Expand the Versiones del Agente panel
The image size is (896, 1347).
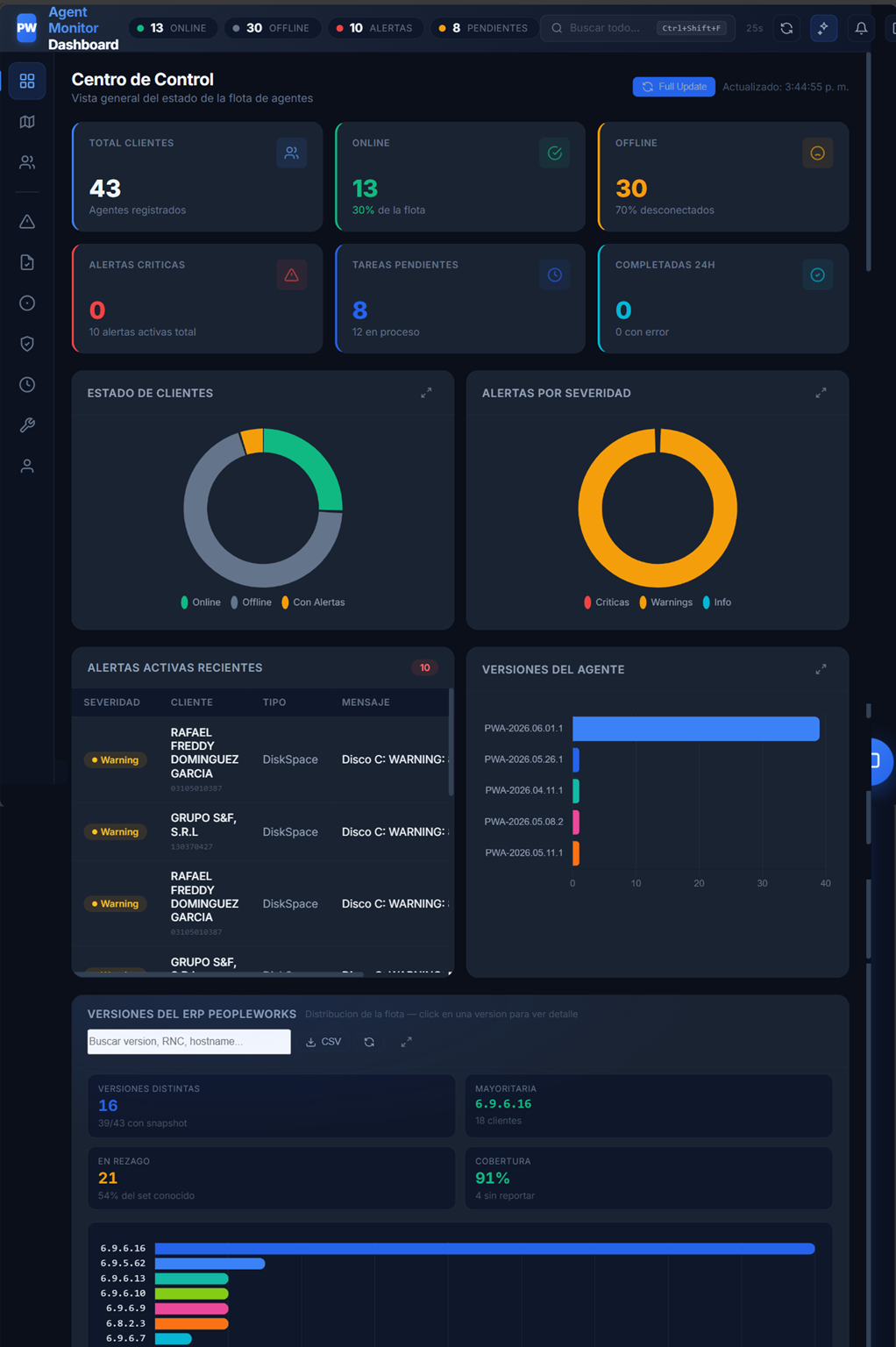coord(821,669)
